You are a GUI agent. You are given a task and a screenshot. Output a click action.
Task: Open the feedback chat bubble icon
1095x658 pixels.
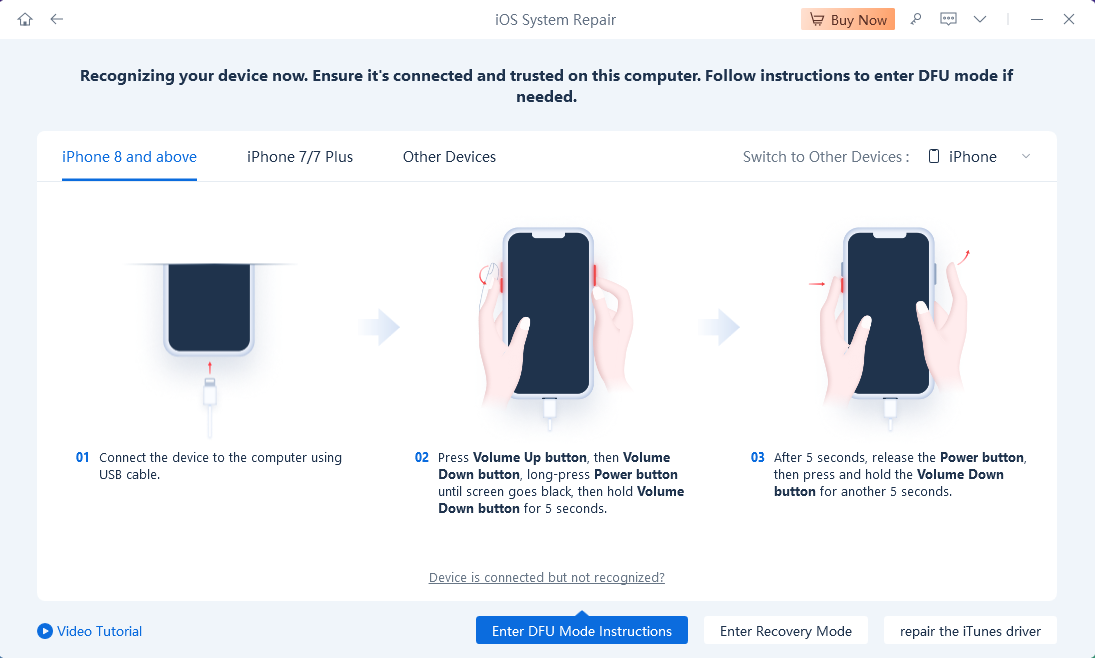[x=948, y=19]
